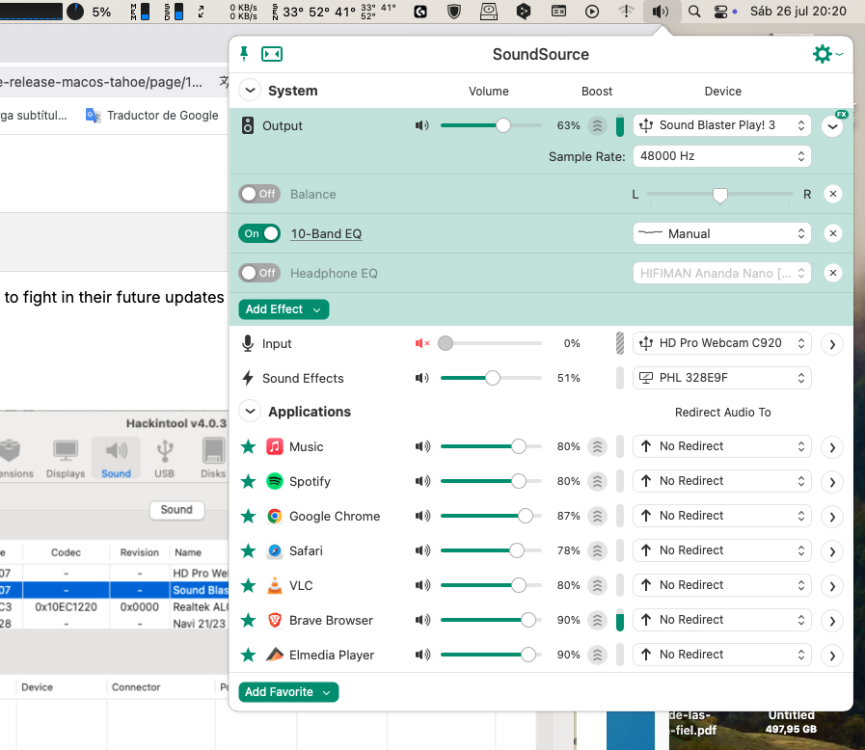Toggle favorite star for Brave Browser
The image size is (865, 750).
click(248, 620)
